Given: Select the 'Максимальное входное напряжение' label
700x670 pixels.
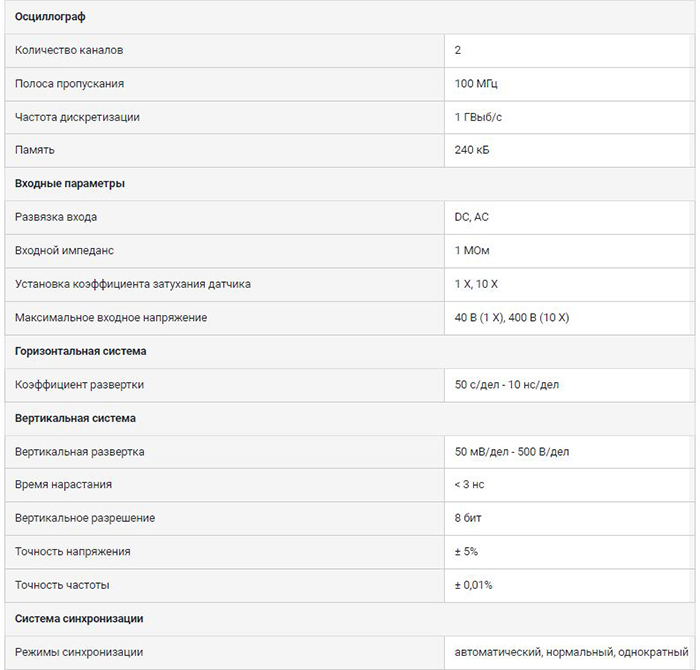Looking at the screenshot, I should tap(111, 318).
